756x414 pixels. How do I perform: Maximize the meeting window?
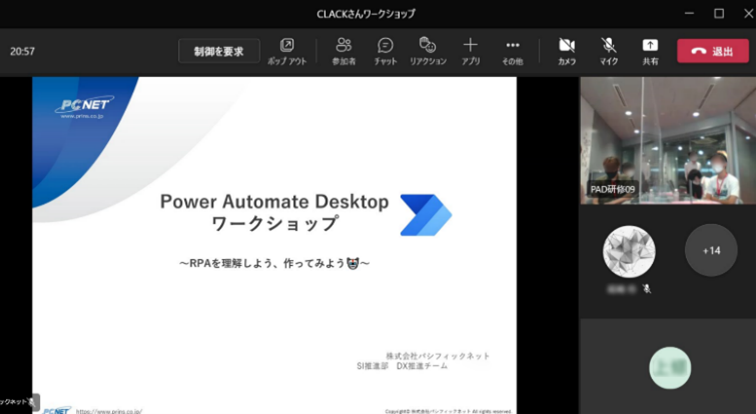click(719, 13)
